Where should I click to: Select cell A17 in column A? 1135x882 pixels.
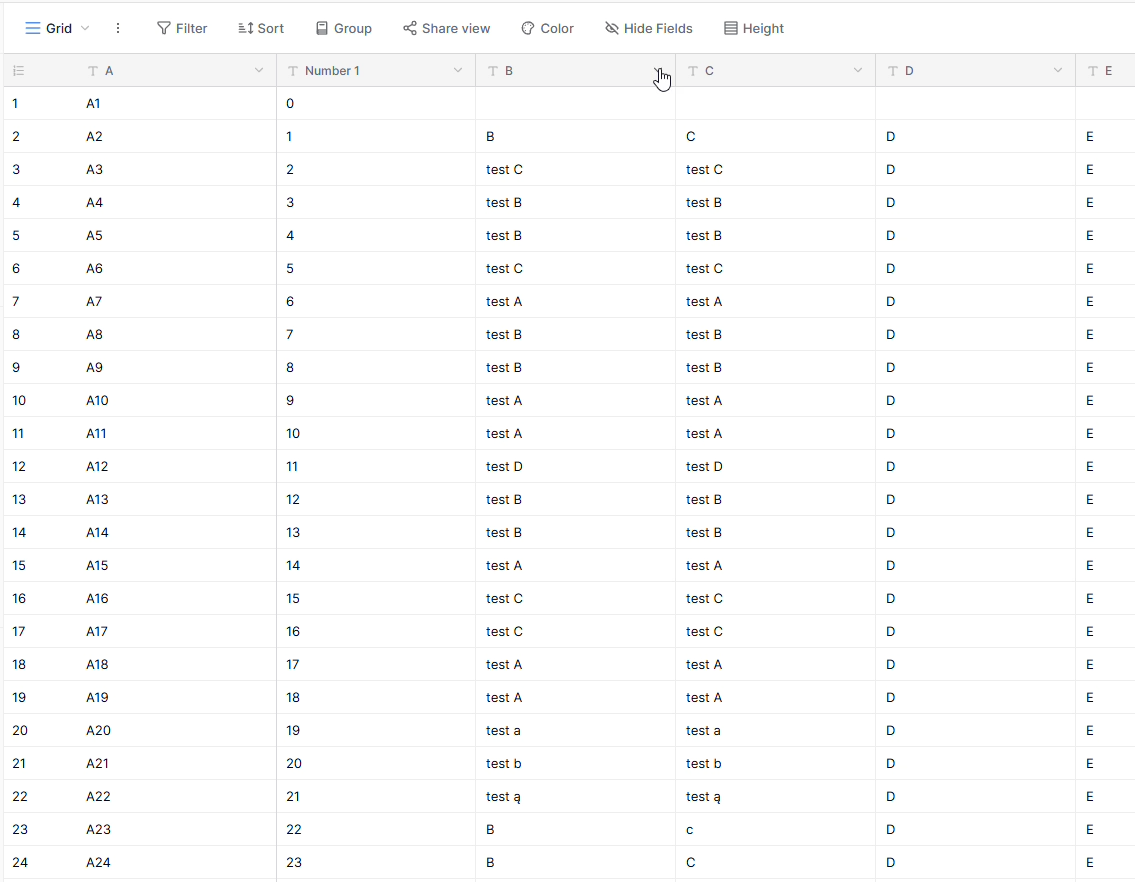pyautogui.click(x=177, y=632)
